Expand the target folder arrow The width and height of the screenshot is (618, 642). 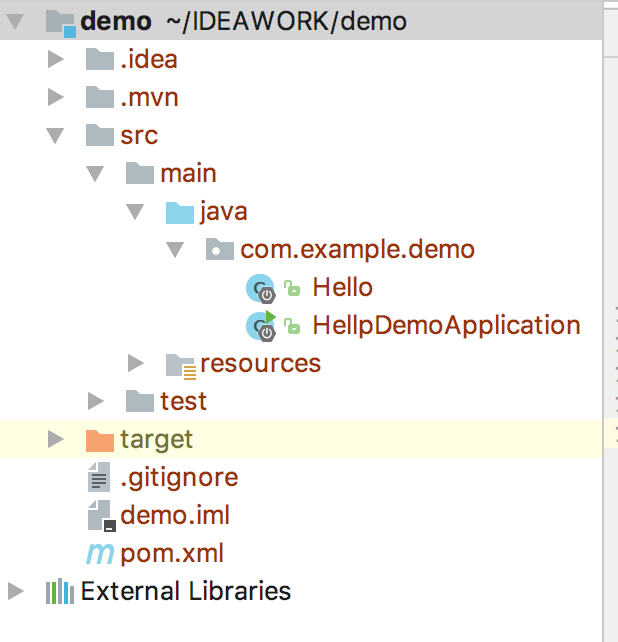pos(56,439)
